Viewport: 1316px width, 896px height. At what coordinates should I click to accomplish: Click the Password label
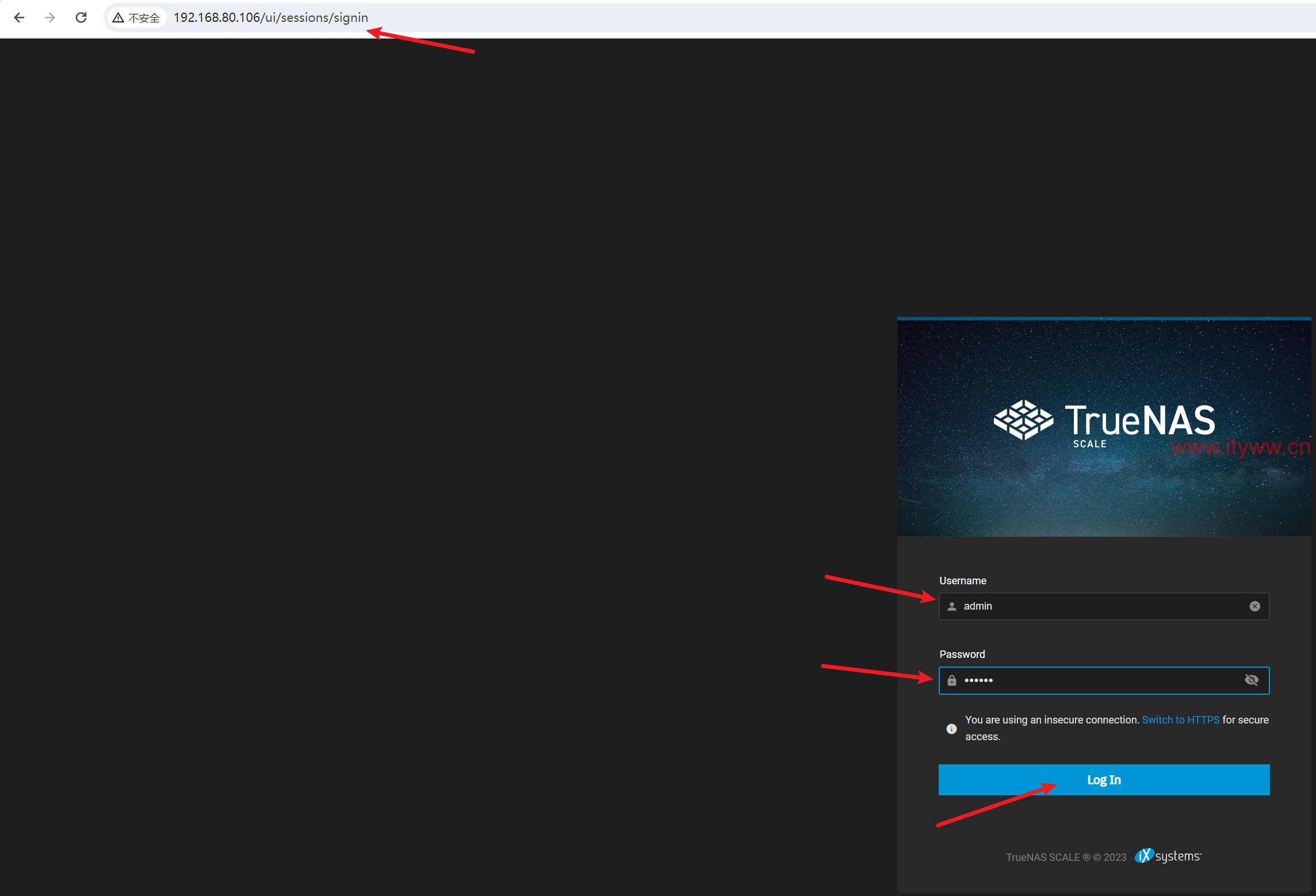[962, 654]
